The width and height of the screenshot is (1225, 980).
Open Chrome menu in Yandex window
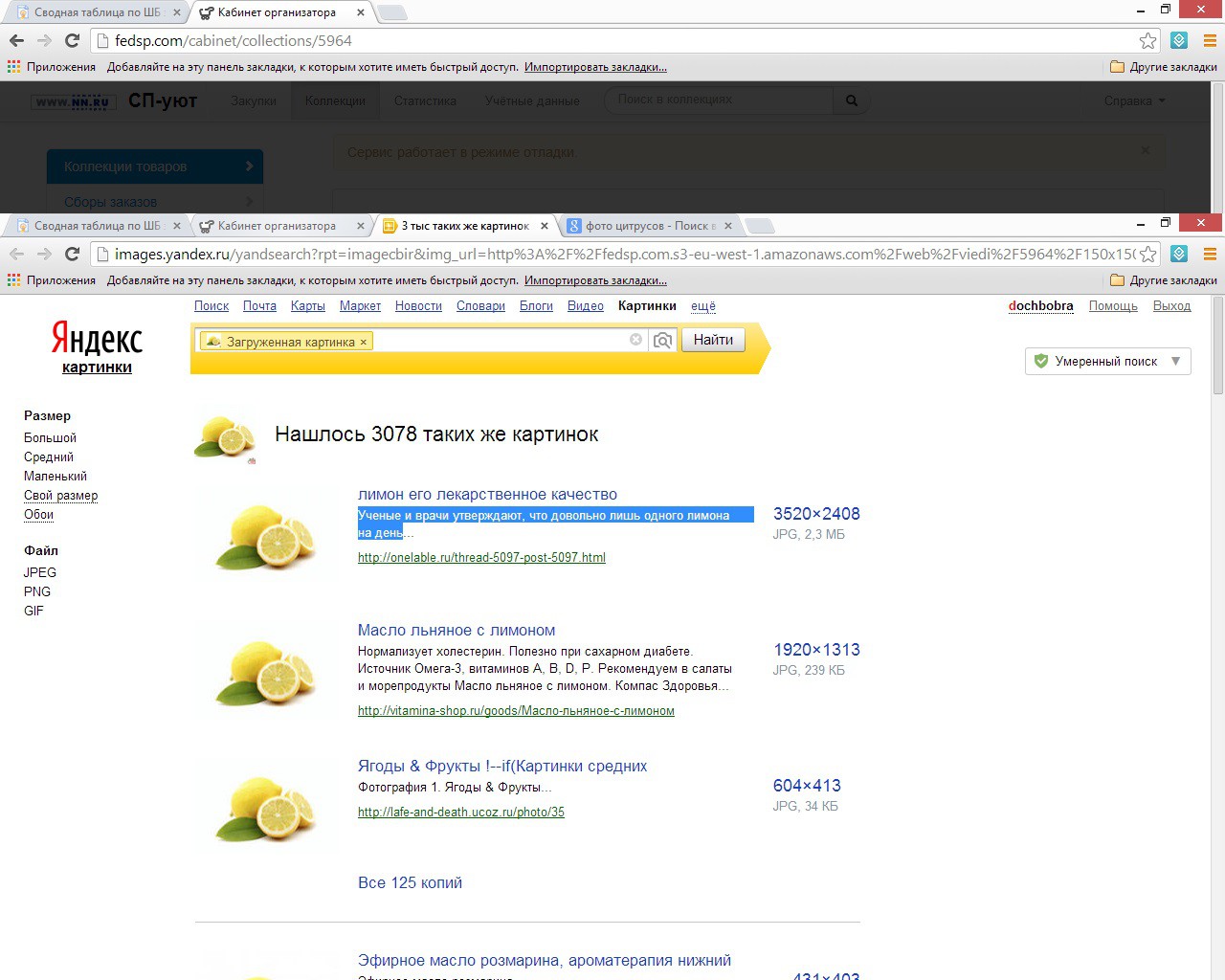coord(1210,254)
